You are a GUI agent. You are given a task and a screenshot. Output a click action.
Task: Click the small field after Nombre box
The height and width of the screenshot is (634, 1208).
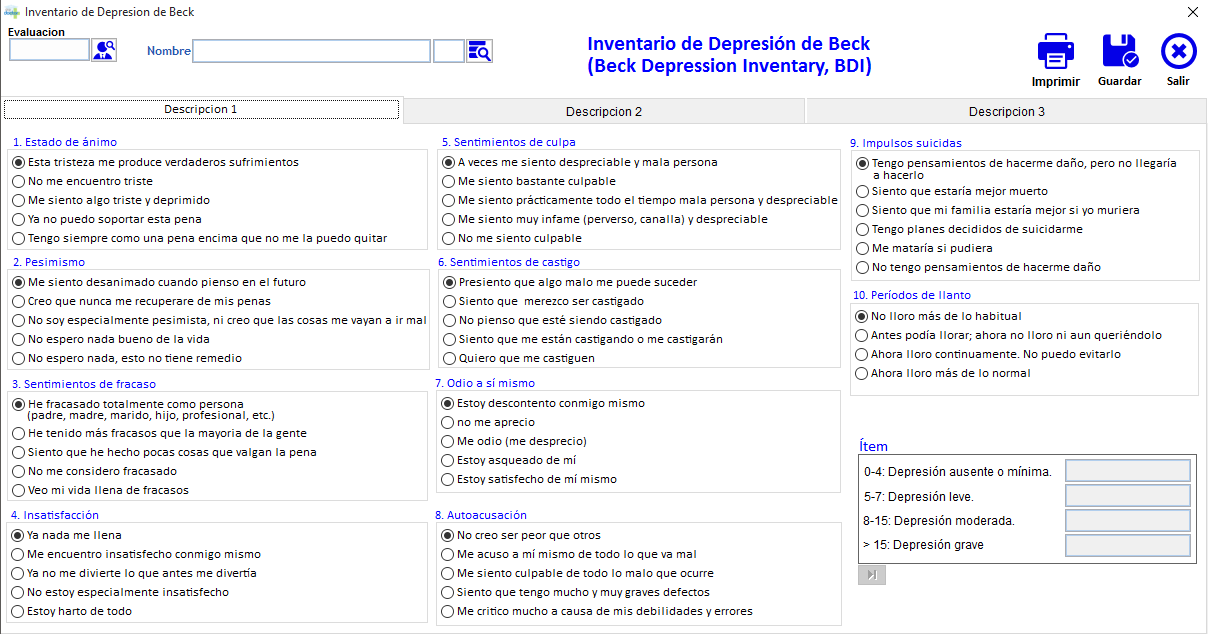click(449, 51)
